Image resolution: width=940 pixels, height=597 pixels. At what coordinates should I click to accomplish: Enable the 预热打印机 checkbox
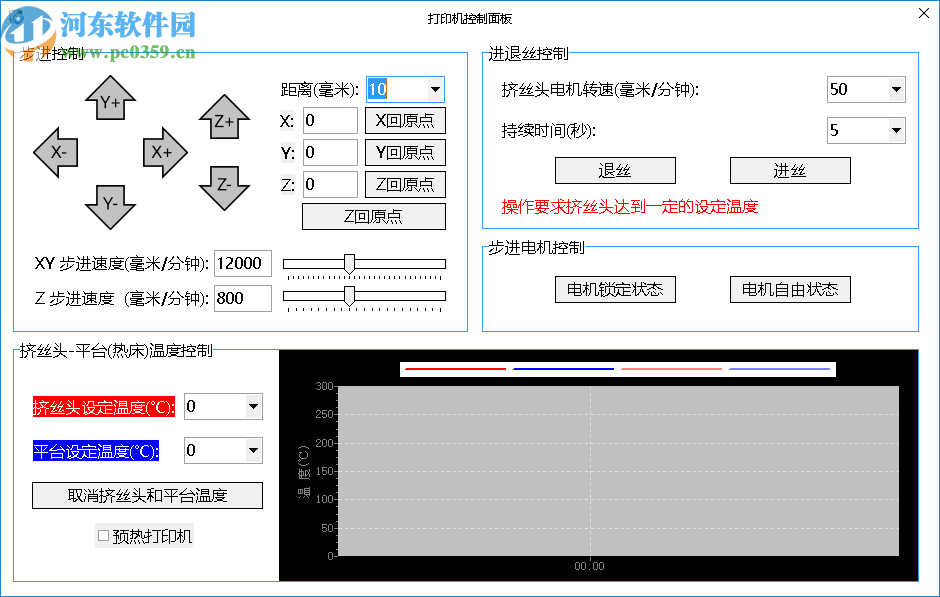tap(102, 535)
